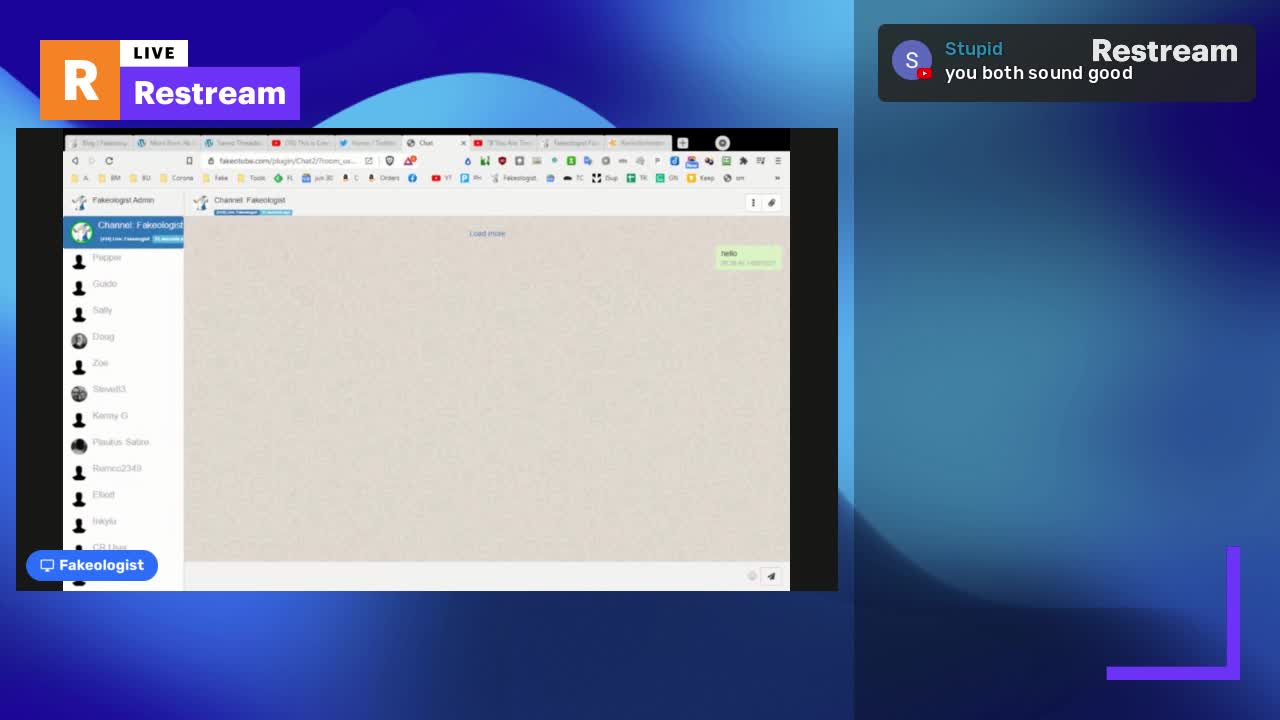
Task: Open the three-dot chat options menu
Action: coord(753,203)
